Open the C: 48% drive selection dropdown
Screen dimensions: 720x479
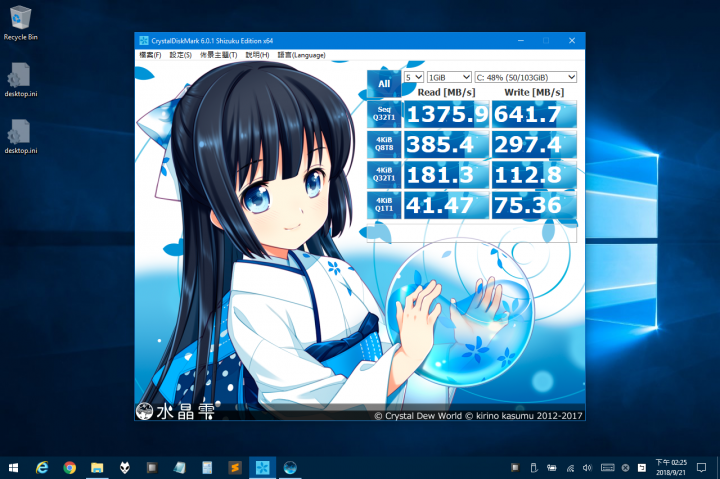(525, 77)
